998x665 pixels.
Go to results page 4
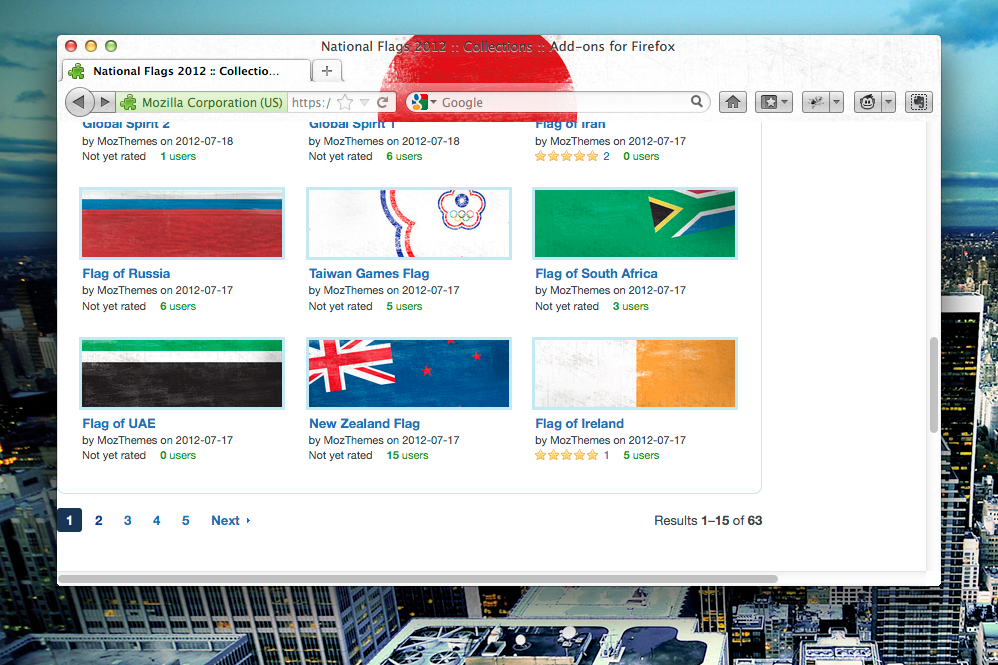157,521
